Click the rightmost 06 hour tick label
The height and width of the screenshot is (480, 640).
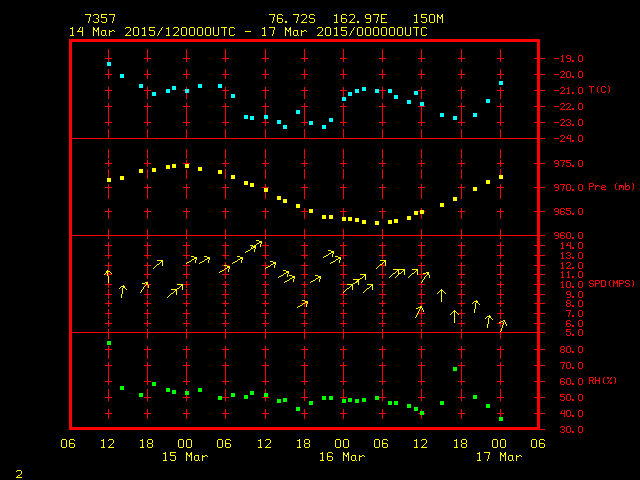(538, 443)
